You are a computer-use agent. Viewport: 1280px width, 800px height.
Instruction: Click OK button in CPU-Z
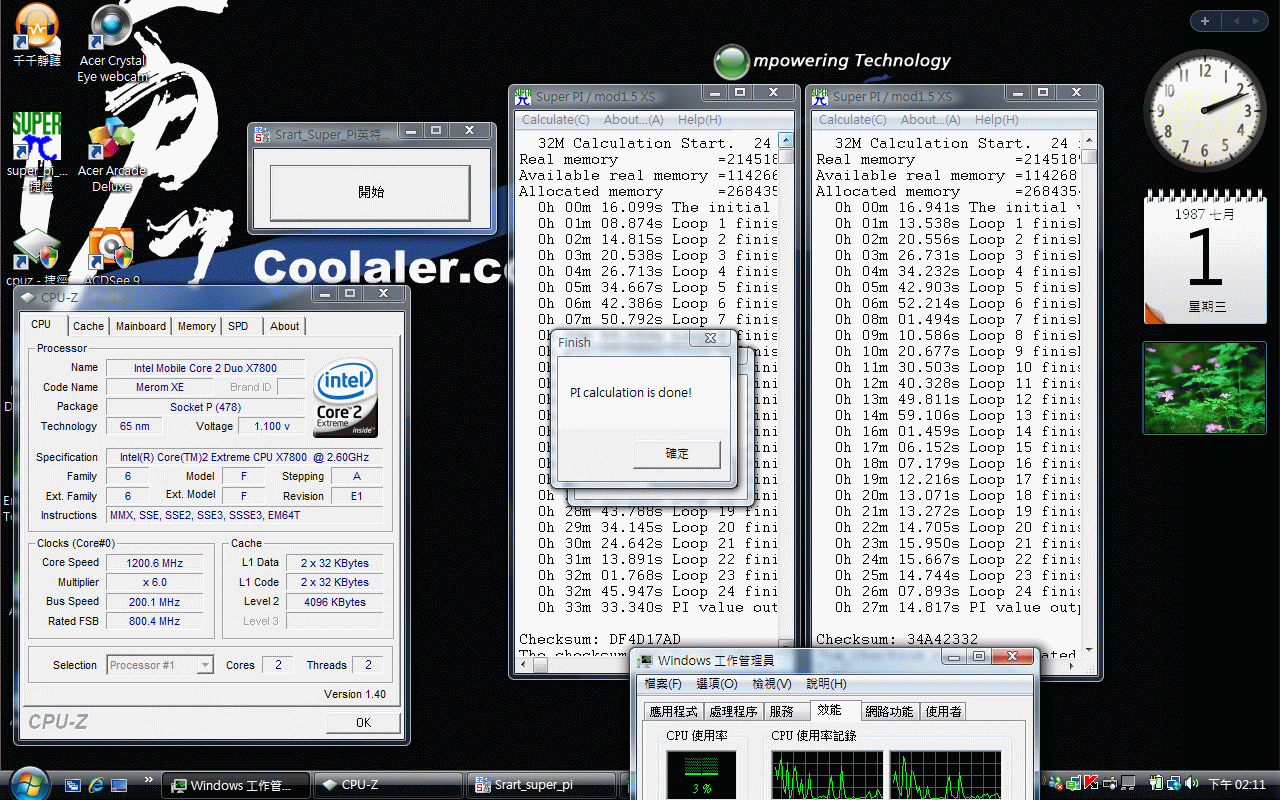click(363, 722)
